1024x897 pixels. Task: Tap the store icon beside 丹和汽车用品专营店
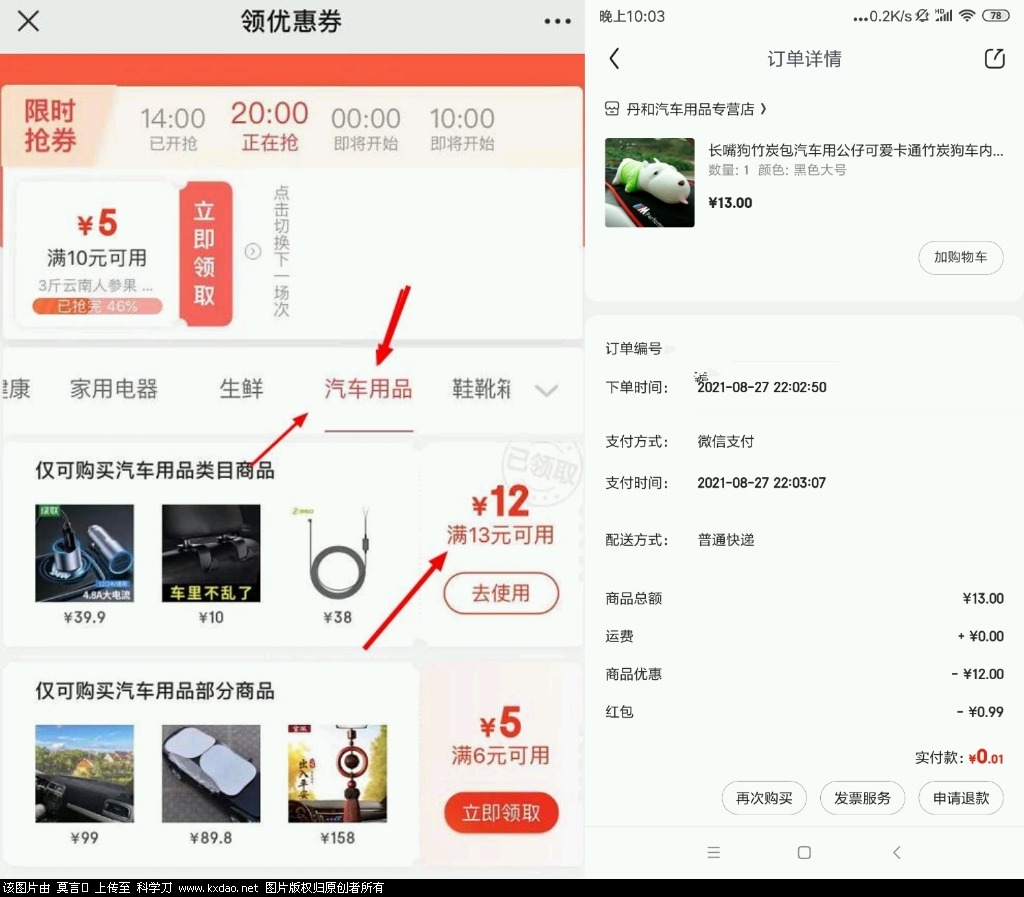point(613,109)
